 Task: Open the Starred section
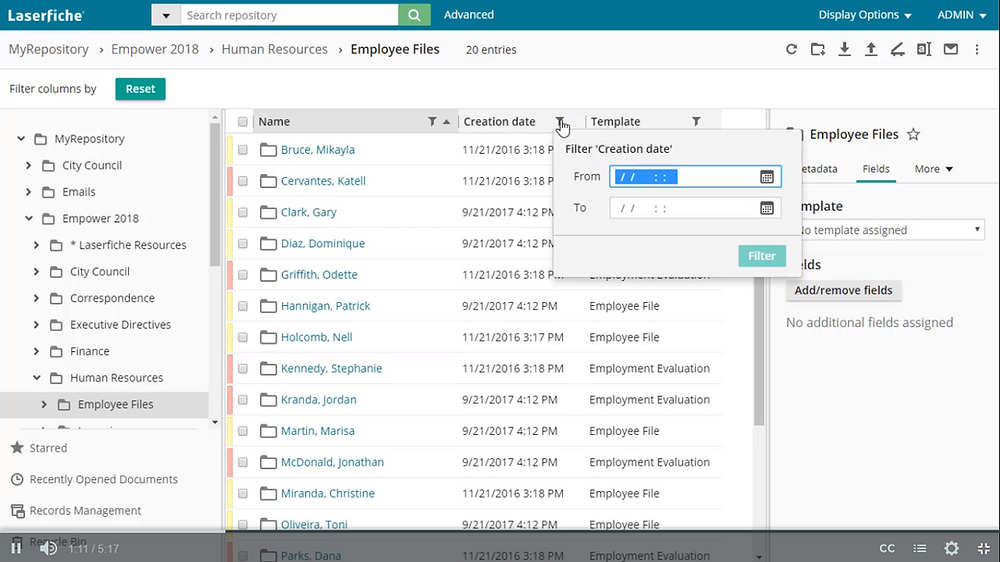[39, 448]
